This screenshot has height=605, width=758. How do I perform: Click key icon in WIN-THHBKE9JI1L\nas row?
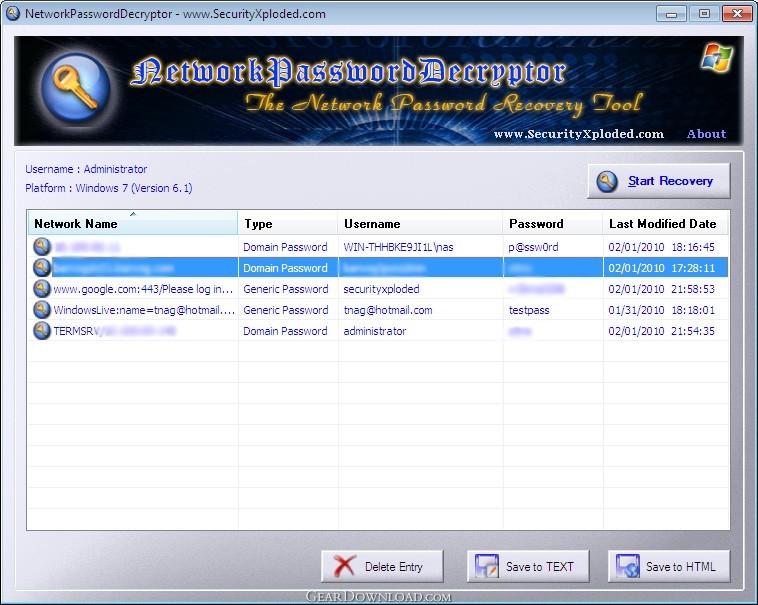point(42,246)
